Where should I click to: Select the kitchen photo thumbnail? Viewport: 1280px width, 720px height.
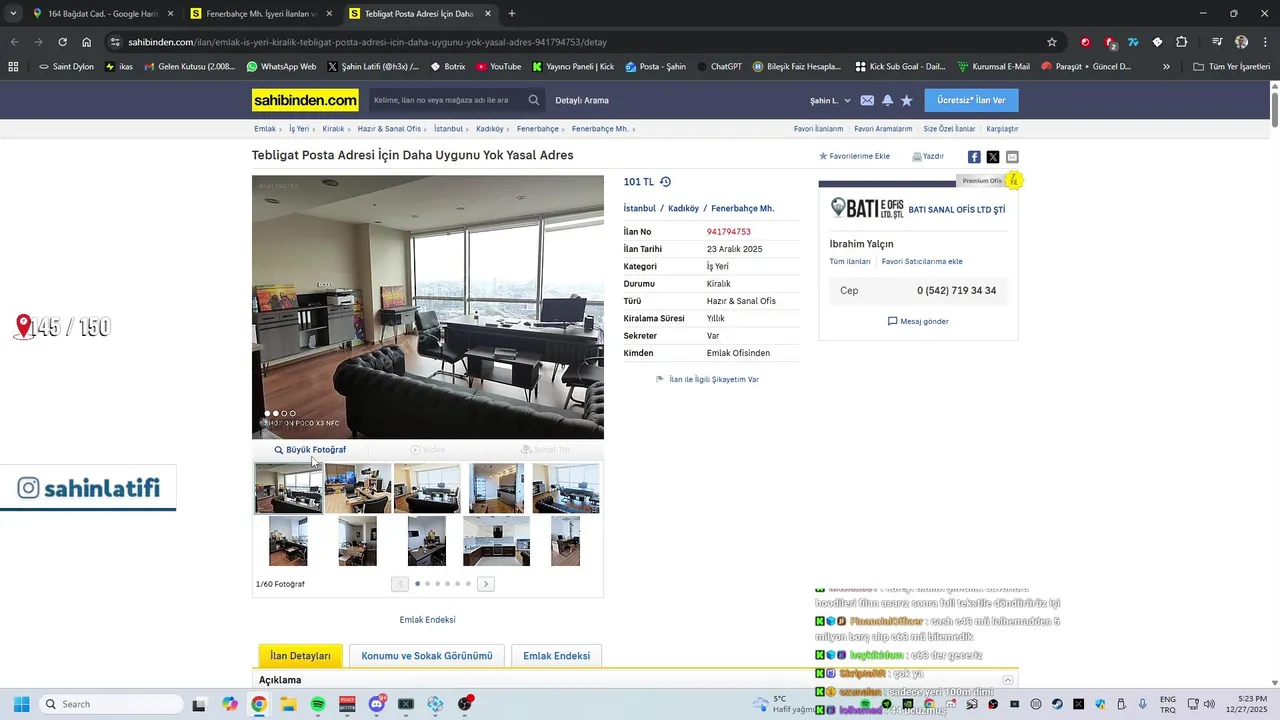[496, 541]
